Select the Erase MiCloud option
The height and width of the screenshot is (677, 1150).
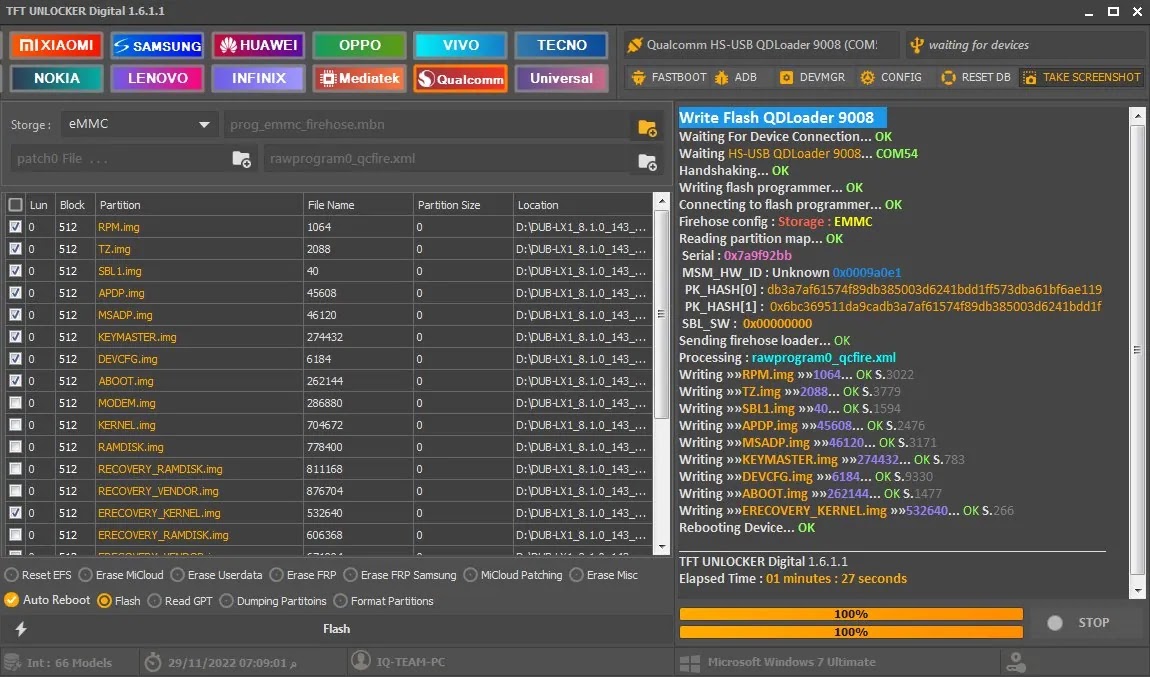[x=121, y=575]
